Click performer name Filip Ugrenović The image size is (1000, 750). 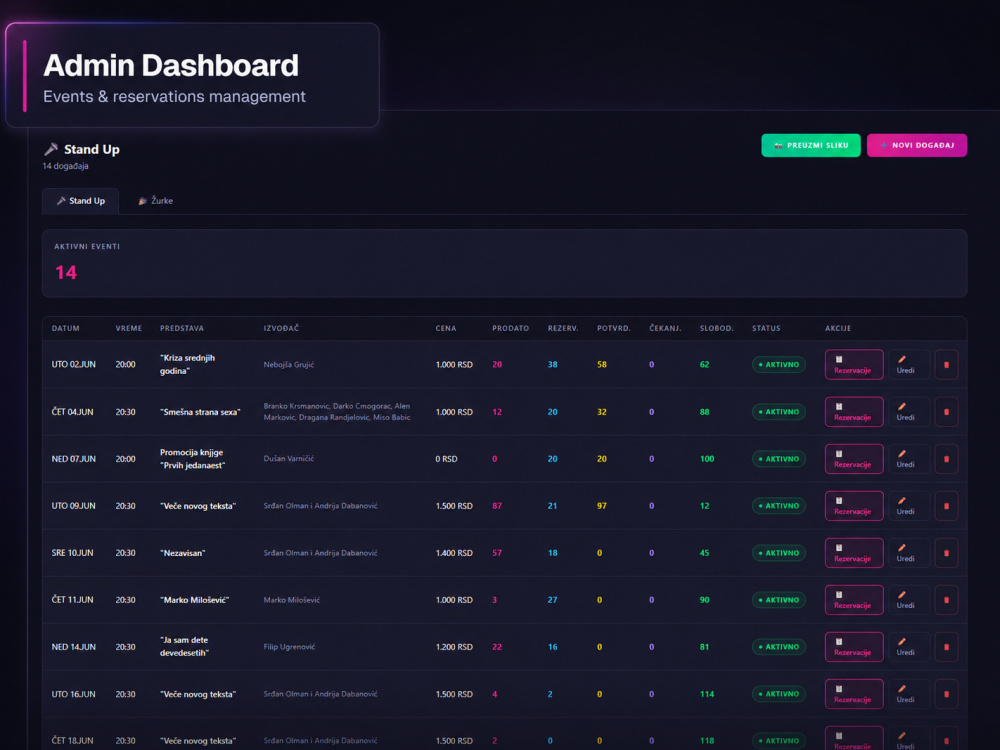point(289,647)
